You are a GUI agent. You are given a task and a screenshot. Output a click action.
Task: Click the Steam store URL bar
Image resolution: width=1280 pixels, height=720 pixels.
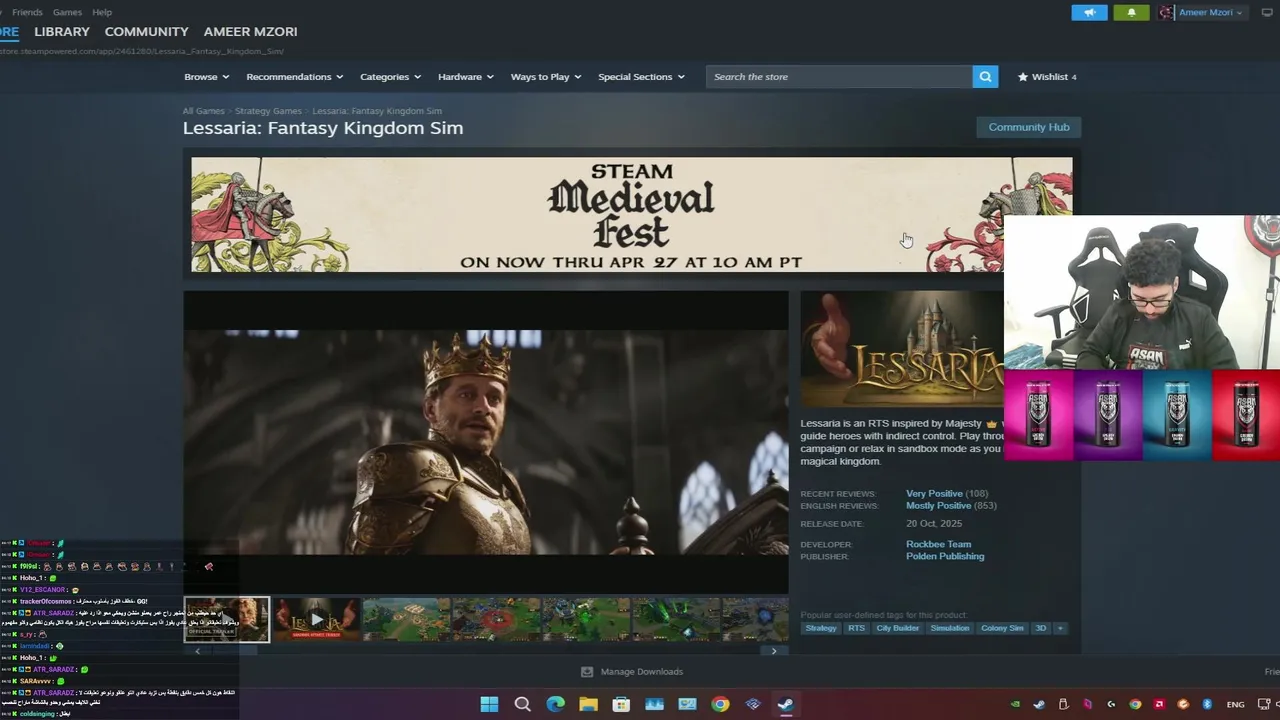tap(142, 51)
